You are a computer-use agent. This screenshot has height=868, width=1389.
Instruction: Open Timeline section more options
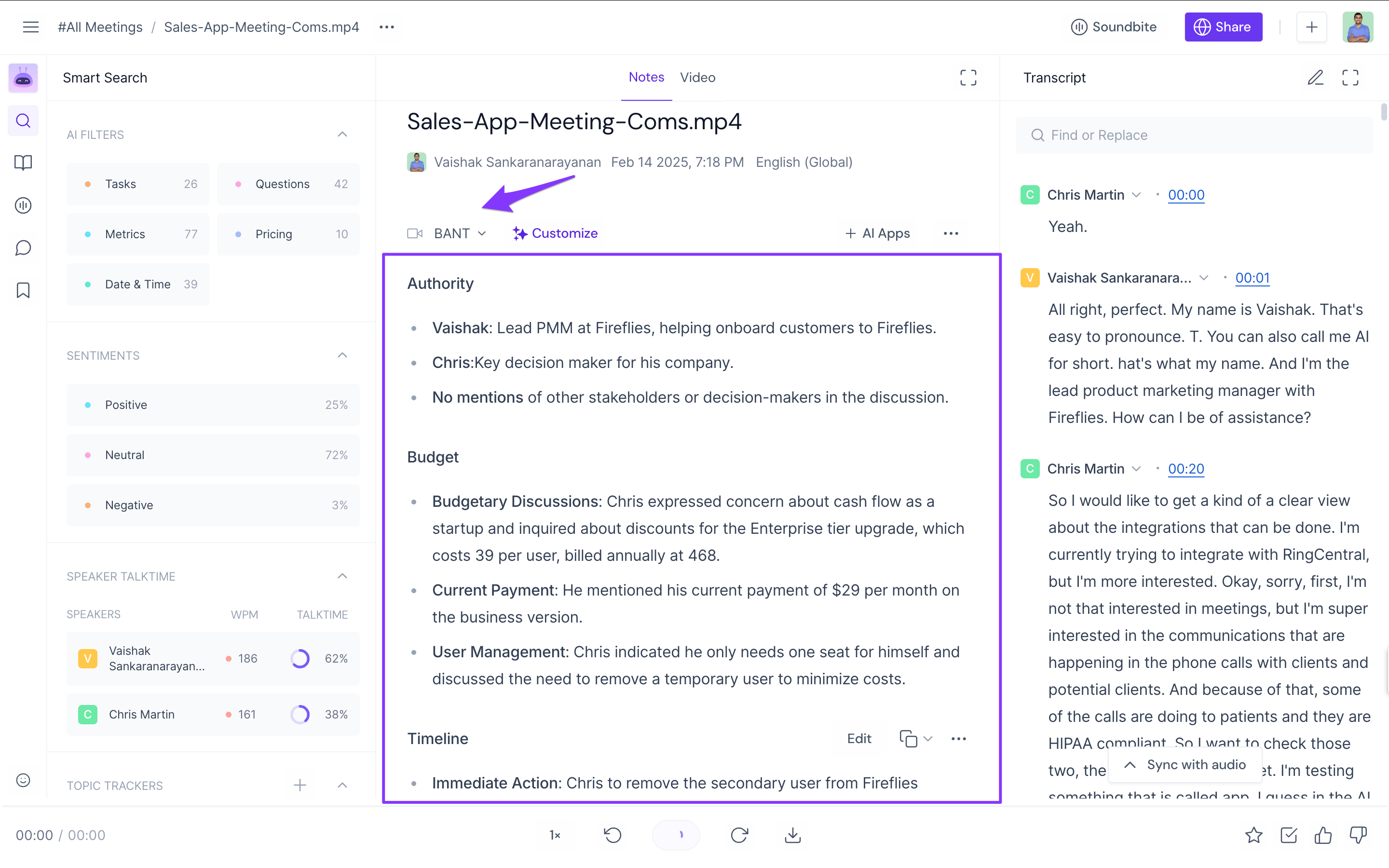958,739
